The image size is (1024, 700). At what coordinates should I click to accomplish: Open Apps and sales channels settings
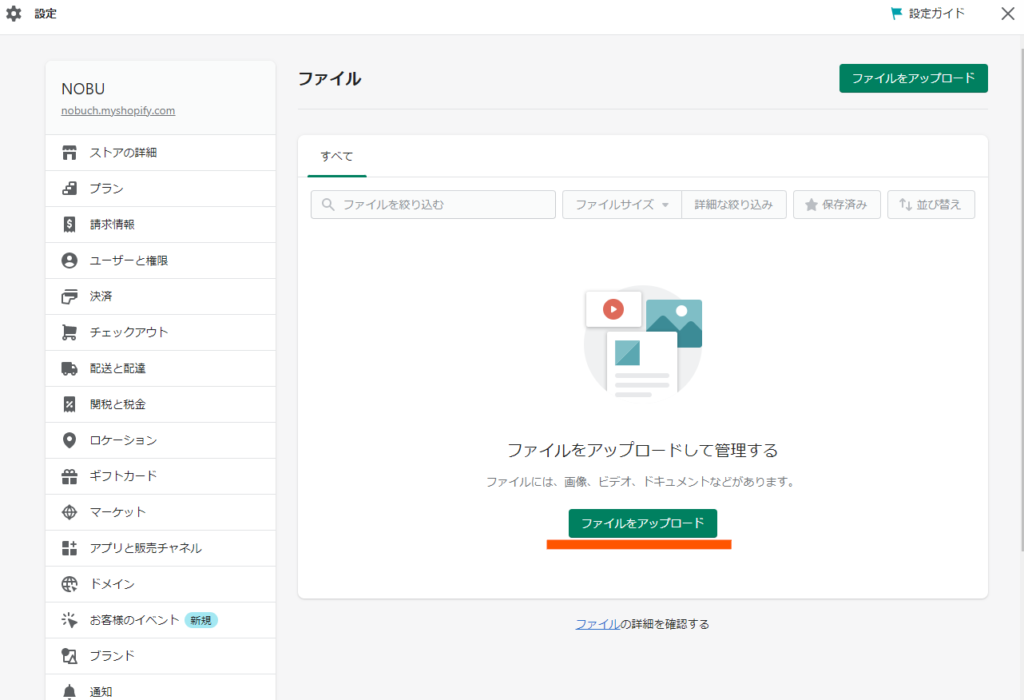click(x=145, y=548)
